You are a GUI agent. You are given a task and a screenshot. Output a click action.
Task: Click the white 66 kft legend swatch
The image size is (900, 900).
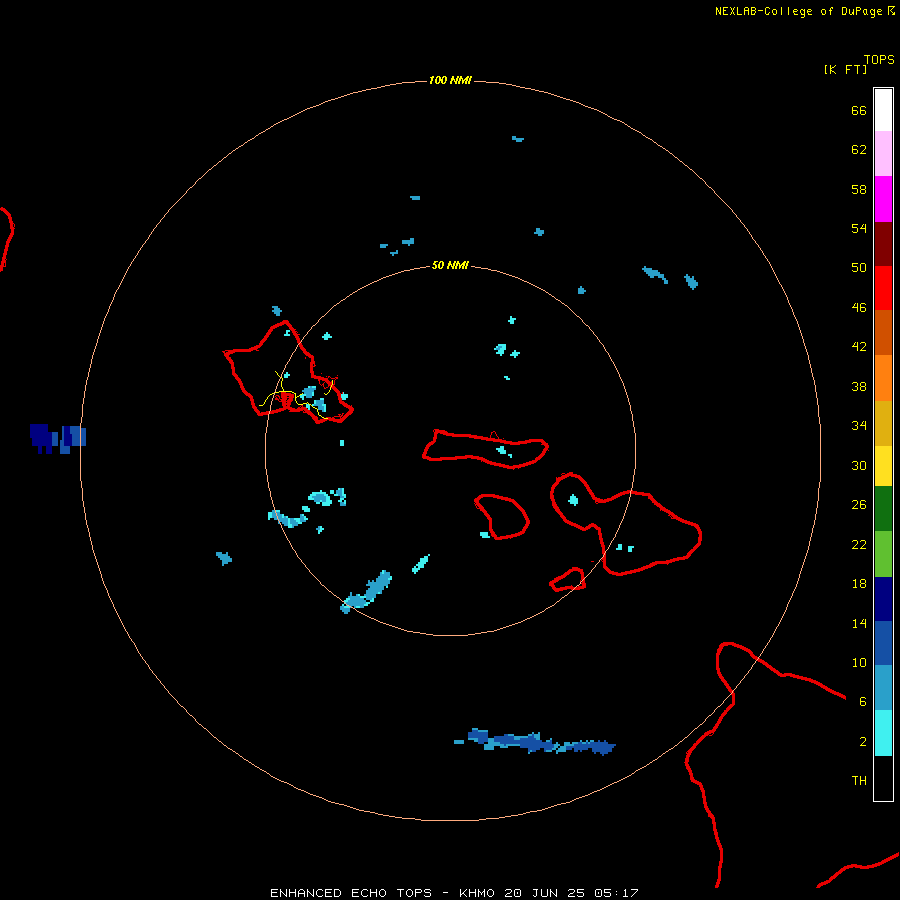point(883,110)
